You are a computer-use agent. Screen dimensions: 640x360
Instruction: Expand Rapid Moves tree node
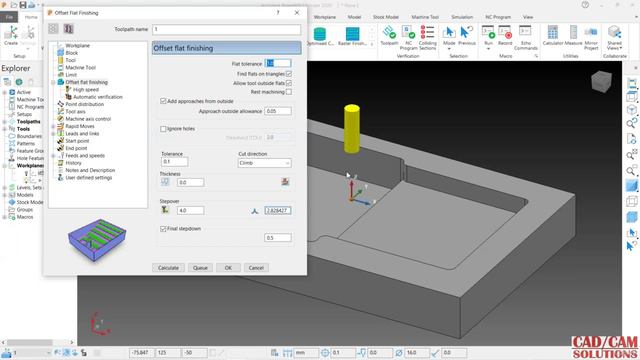tap(53, 126)
